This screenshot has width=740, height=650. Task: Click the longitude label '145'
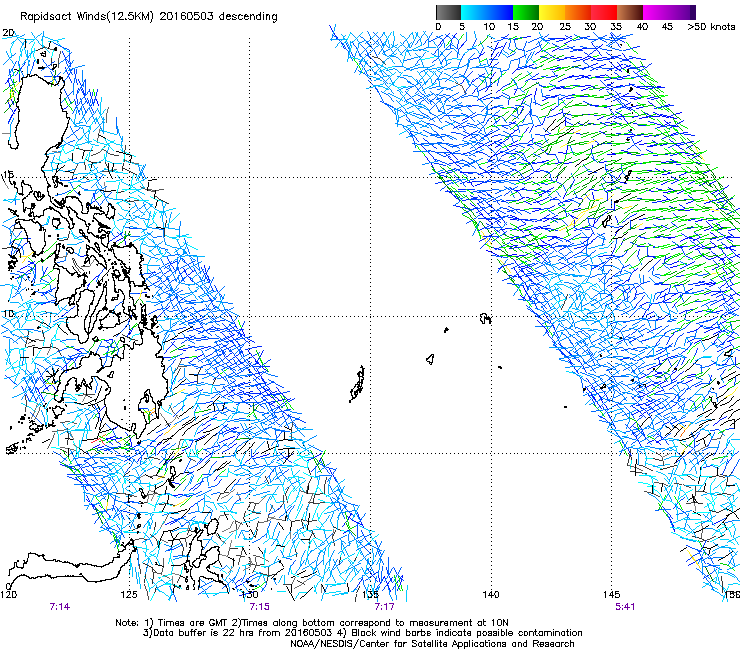[x=611, y=595]
